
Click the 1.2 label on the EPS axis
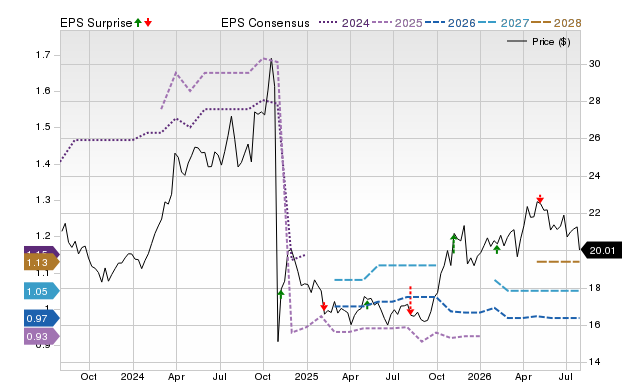(x=43, y=235)
